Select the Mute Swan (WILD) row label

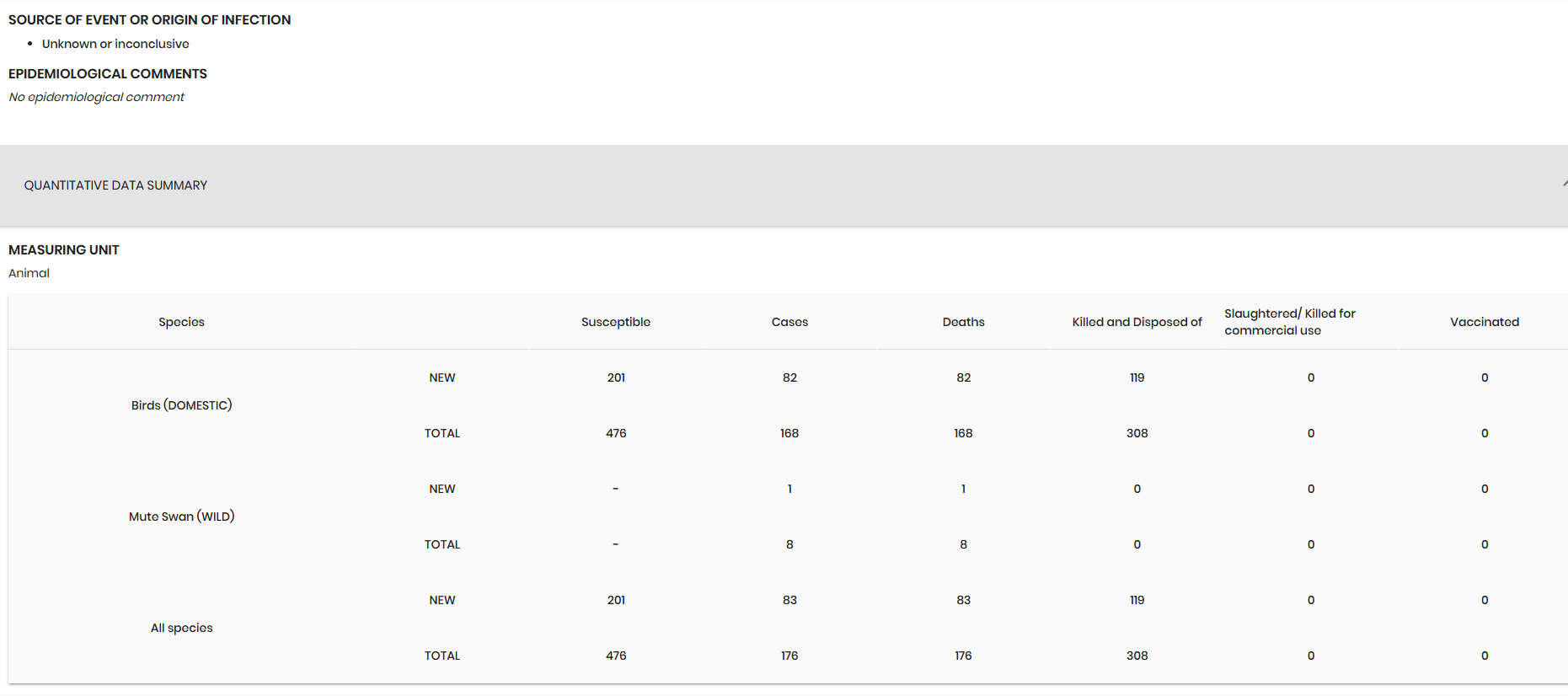(x=181, y=517)
